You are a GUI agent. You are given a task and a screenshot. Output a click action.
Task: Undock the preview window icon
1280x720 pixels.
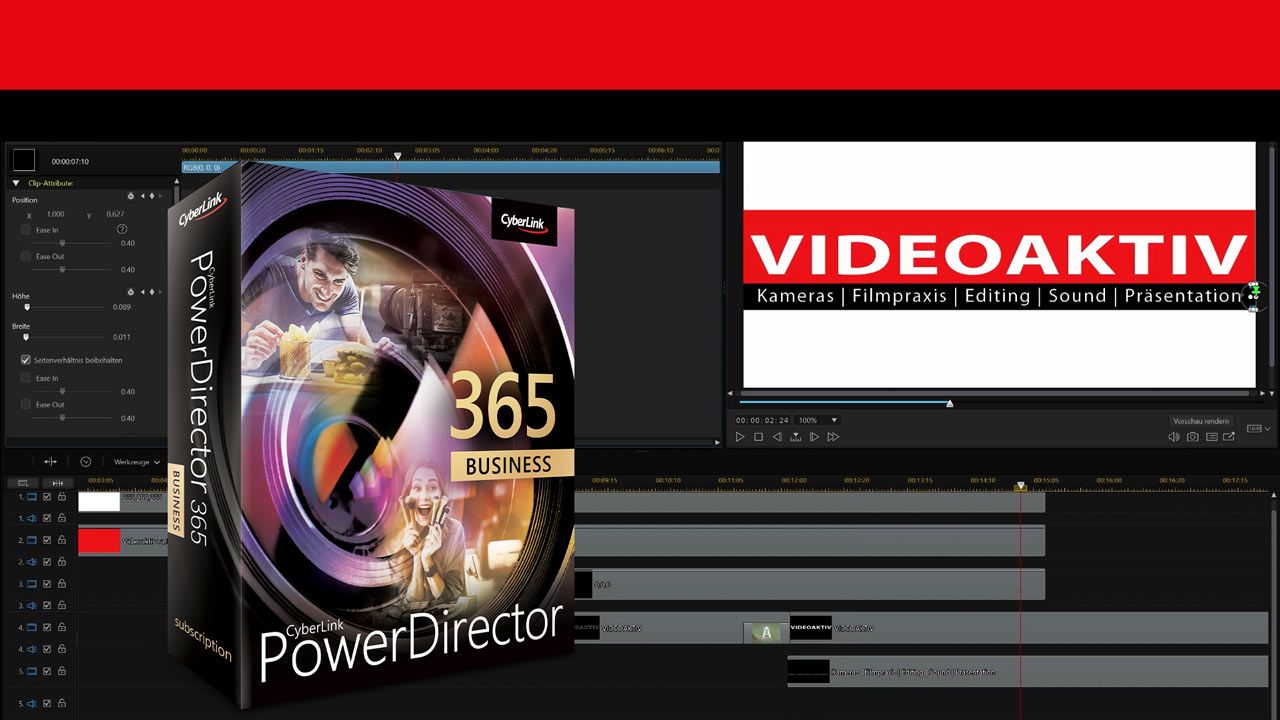pos(1228,436)
